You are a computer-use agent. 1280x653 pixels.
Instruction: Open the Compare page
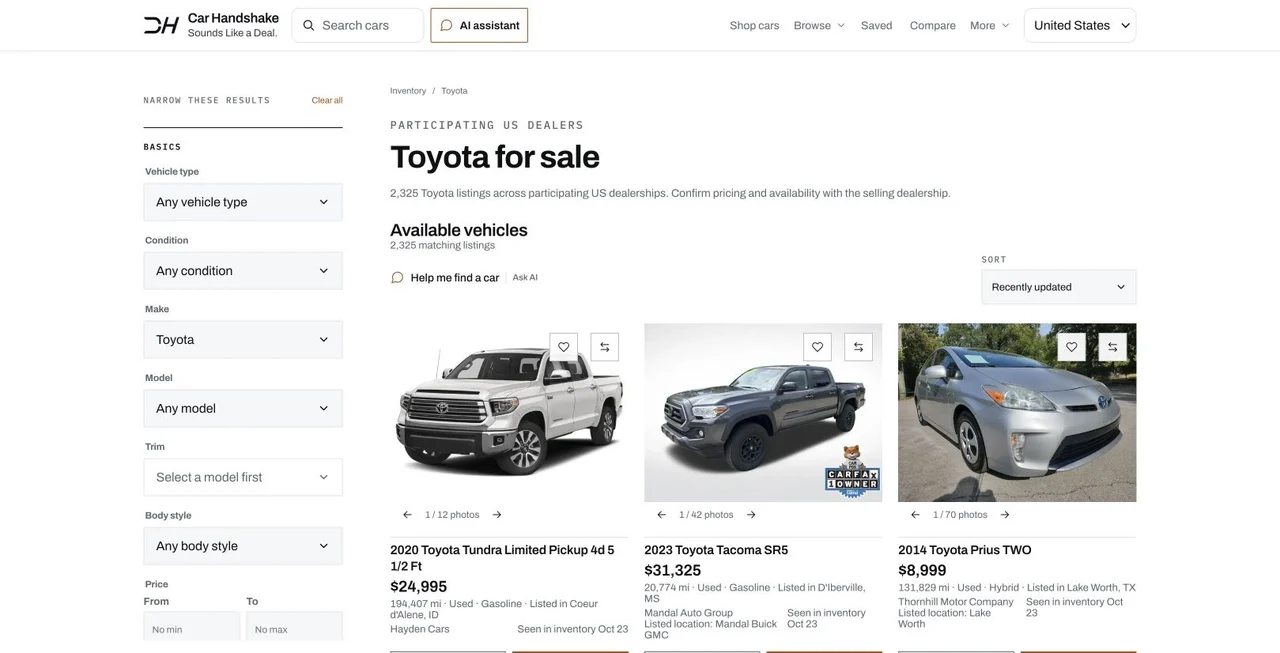click(x=933, y=25)
